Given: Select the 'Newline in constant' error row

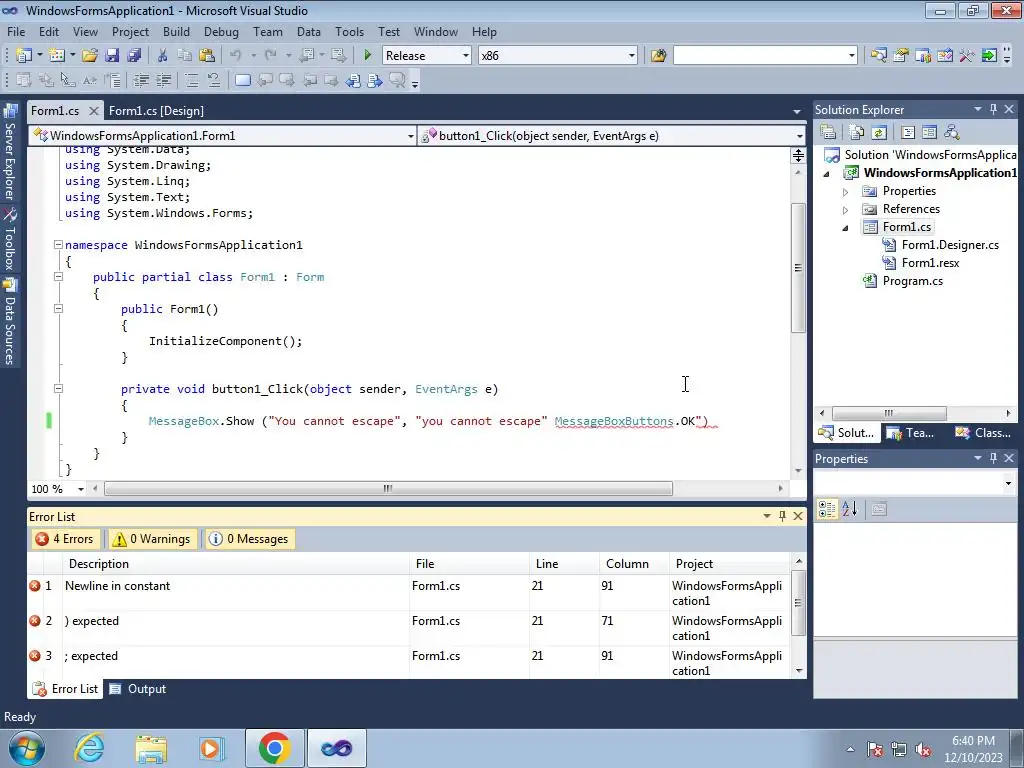Looking at the screenshot, I should point(408,593).
